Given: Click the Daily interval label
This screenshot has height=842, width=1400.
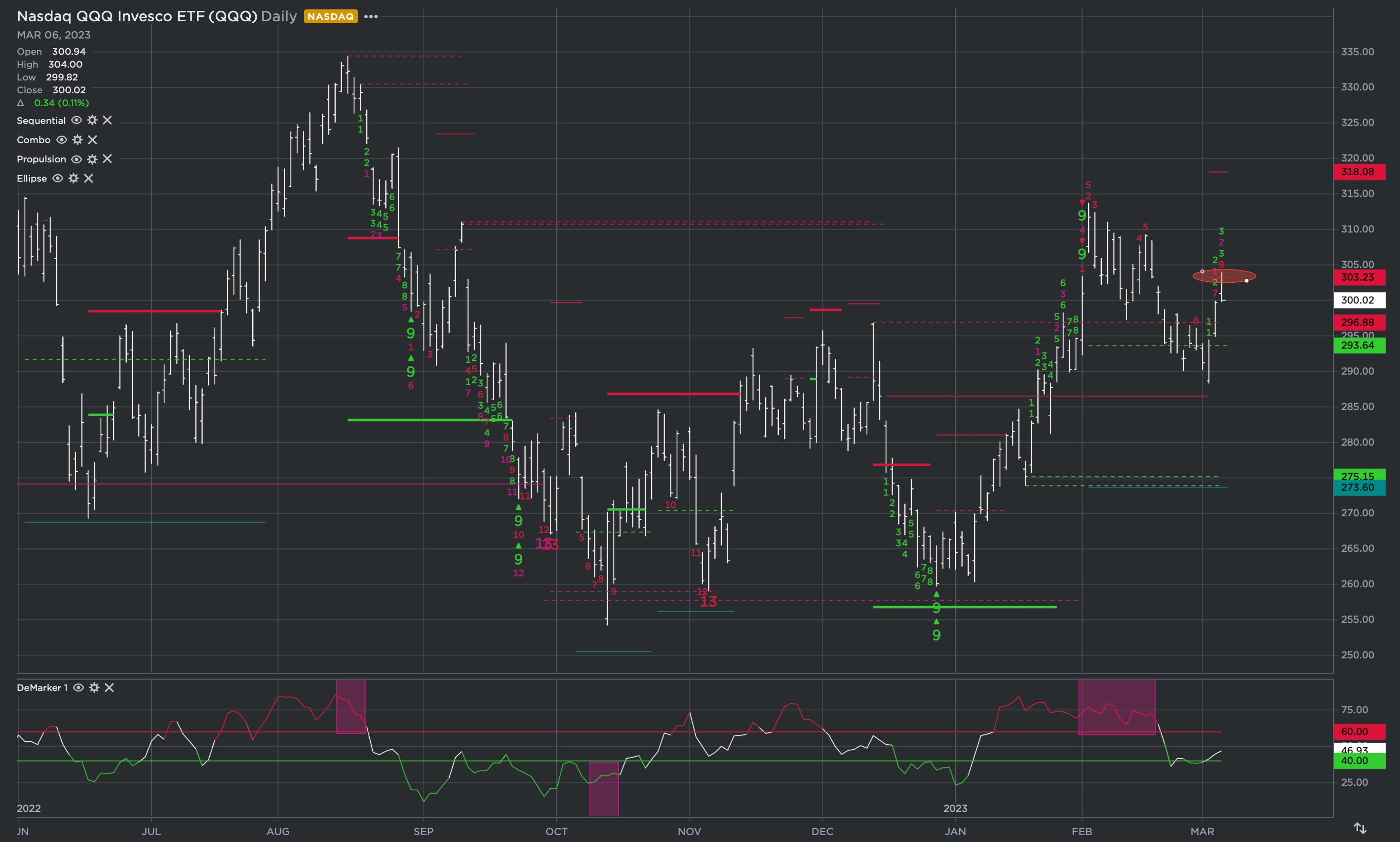Looking at the screenshot, I should coord(278,16).
